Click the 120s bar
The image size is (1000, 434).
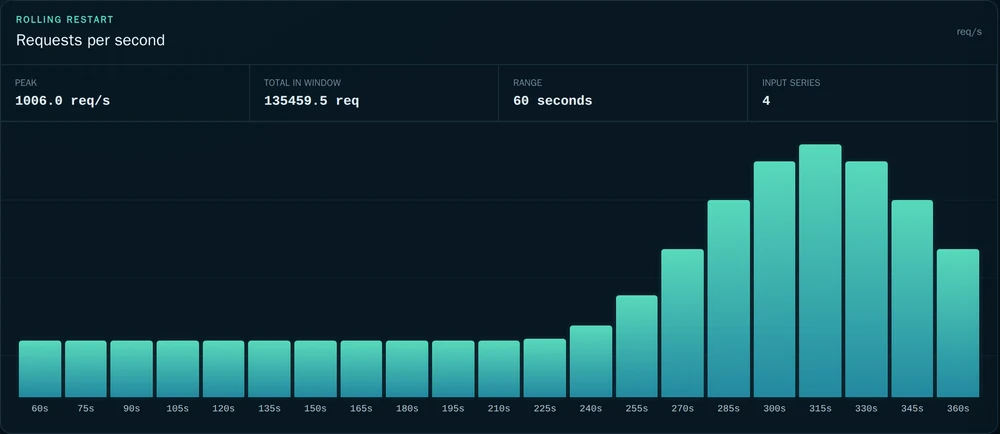point(223,369)
